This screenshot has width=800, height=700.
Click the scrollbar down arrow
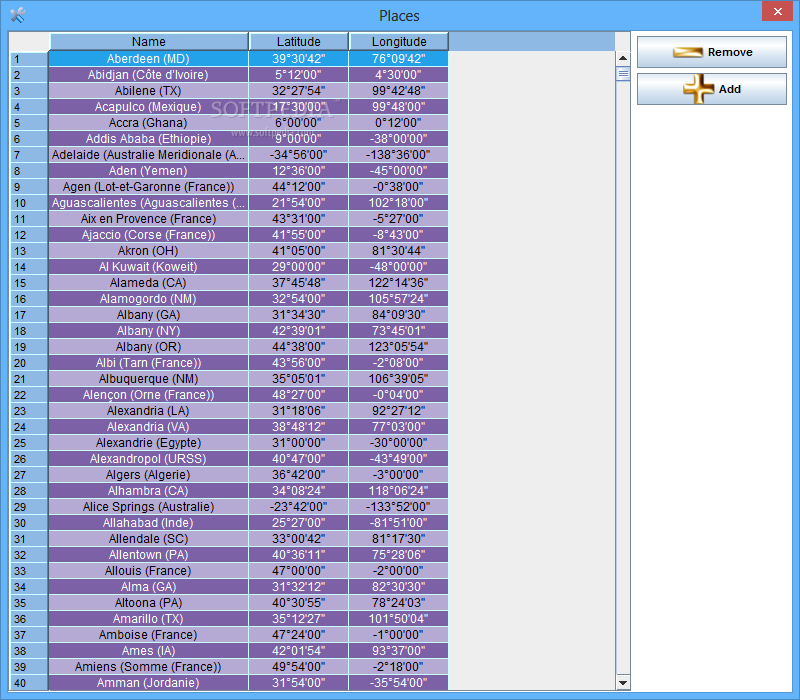[x=622, y=682]
